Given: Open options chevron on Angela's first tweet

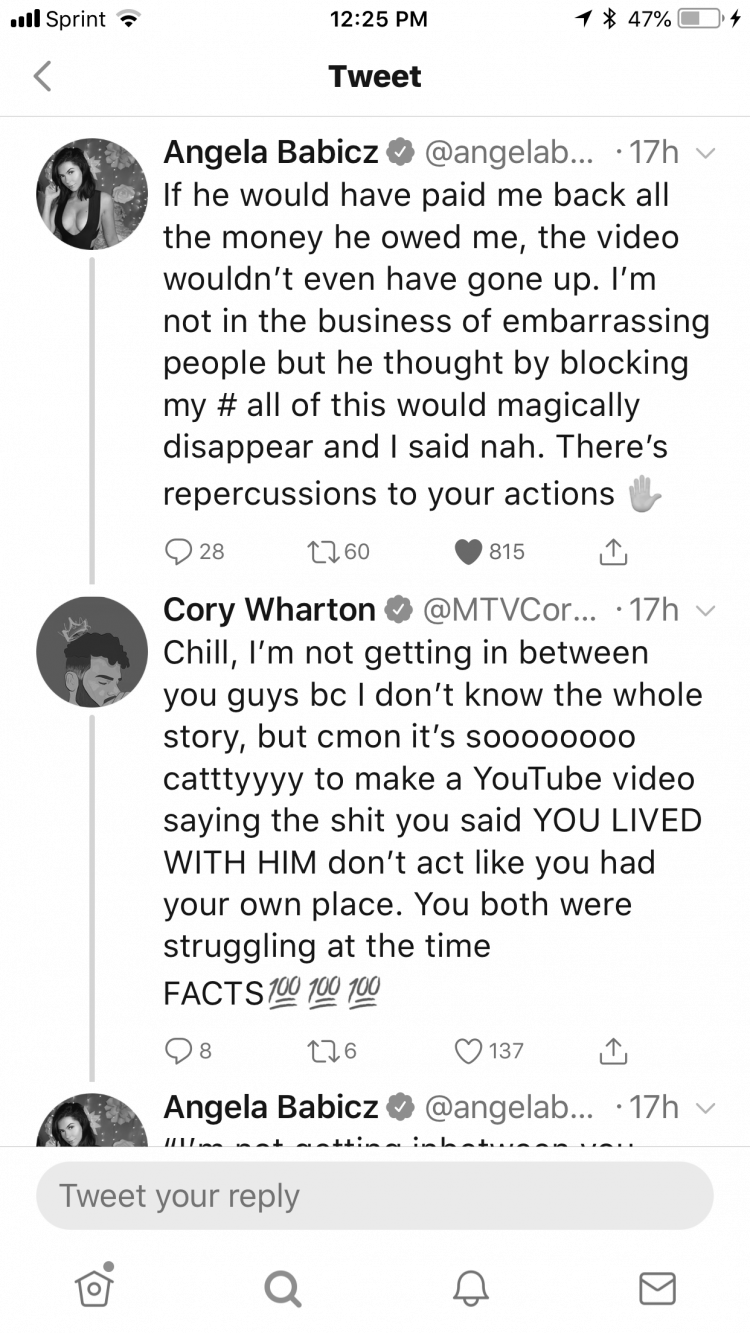Looking at the screenshot, I should click(x=706, y=153).
